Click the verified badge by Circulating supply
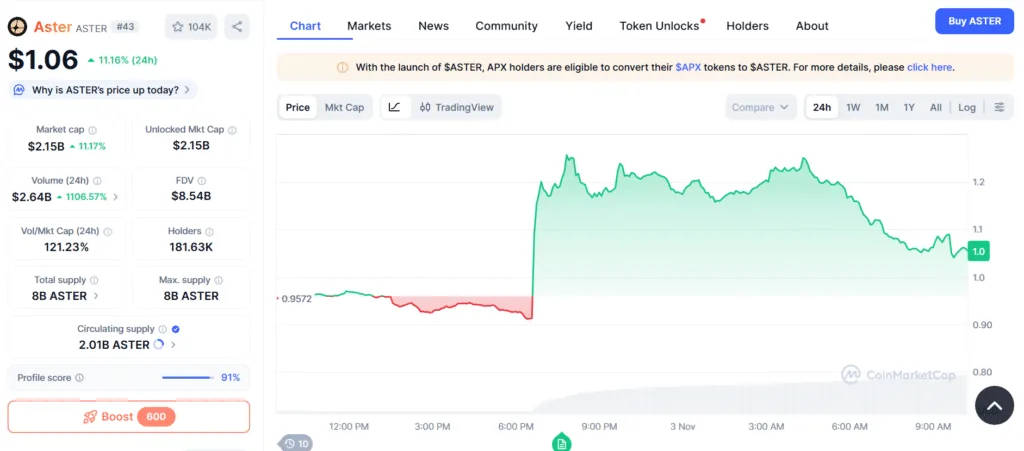The image size is (1024, 451). pos(175,329)
